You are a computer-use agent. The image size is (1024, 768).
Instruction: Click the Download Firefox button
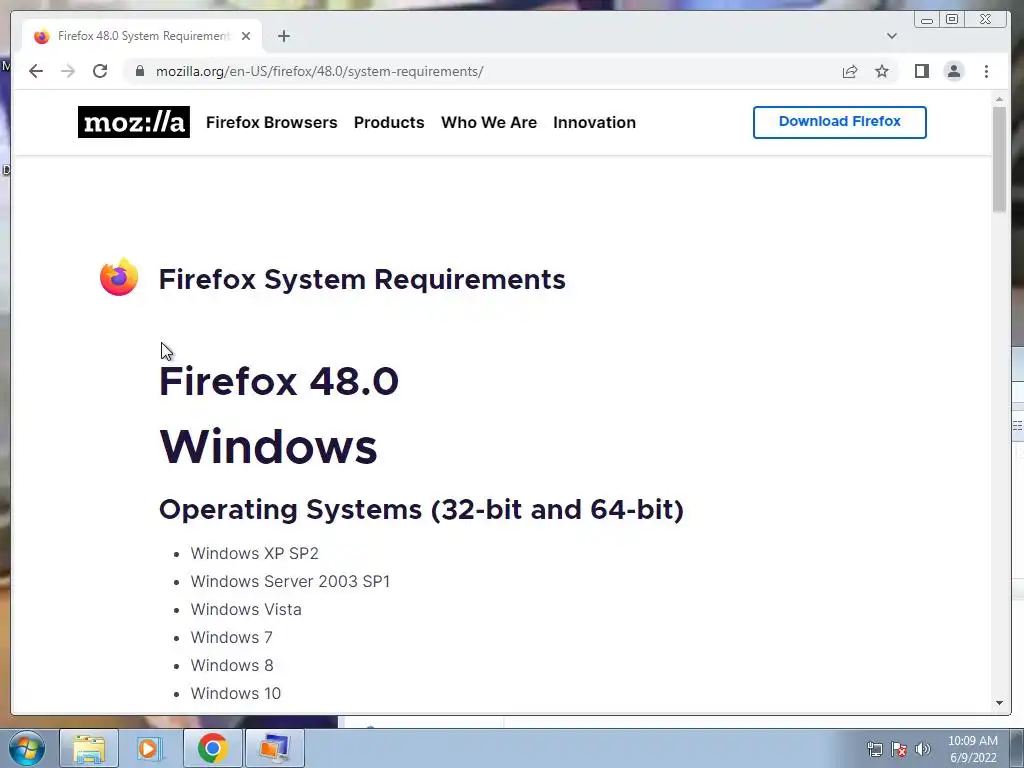[x=840, y=122]
